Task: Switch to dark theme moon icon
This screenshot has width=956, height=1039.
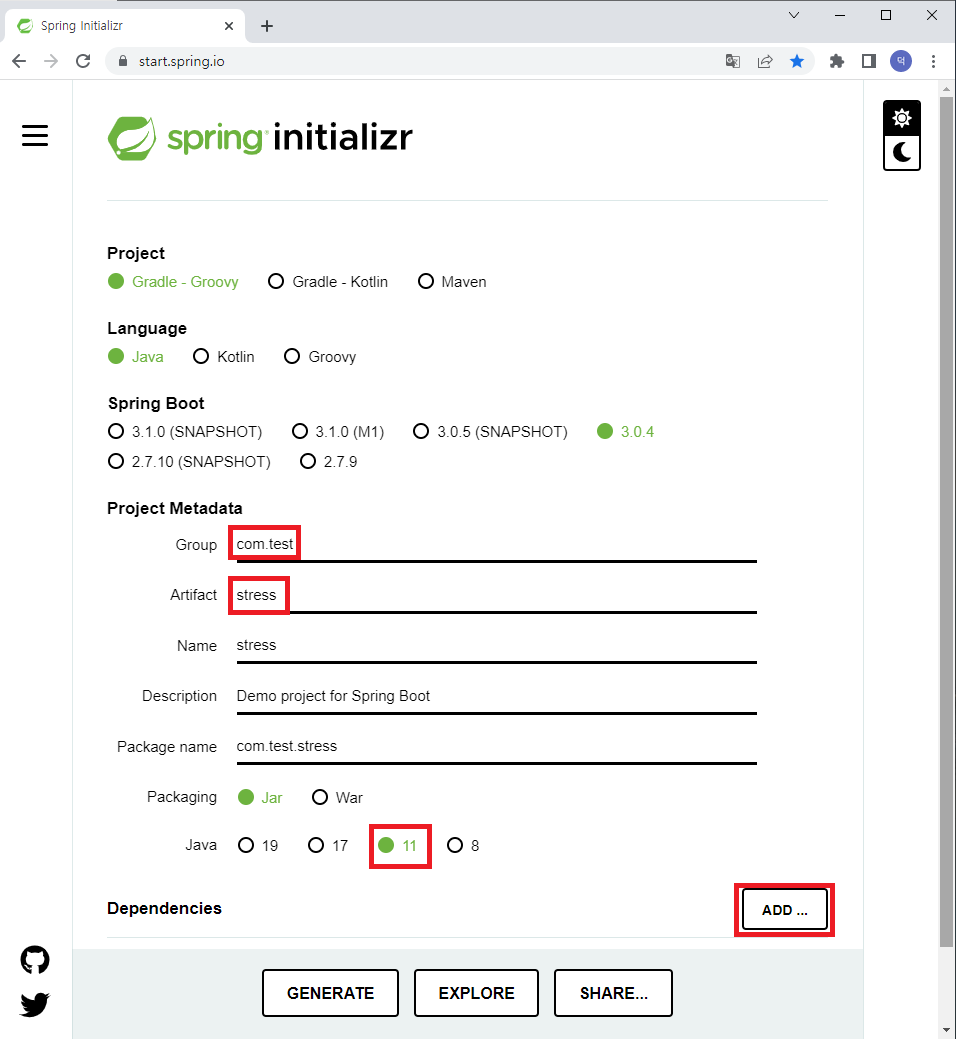Action: tap(902, 152)
